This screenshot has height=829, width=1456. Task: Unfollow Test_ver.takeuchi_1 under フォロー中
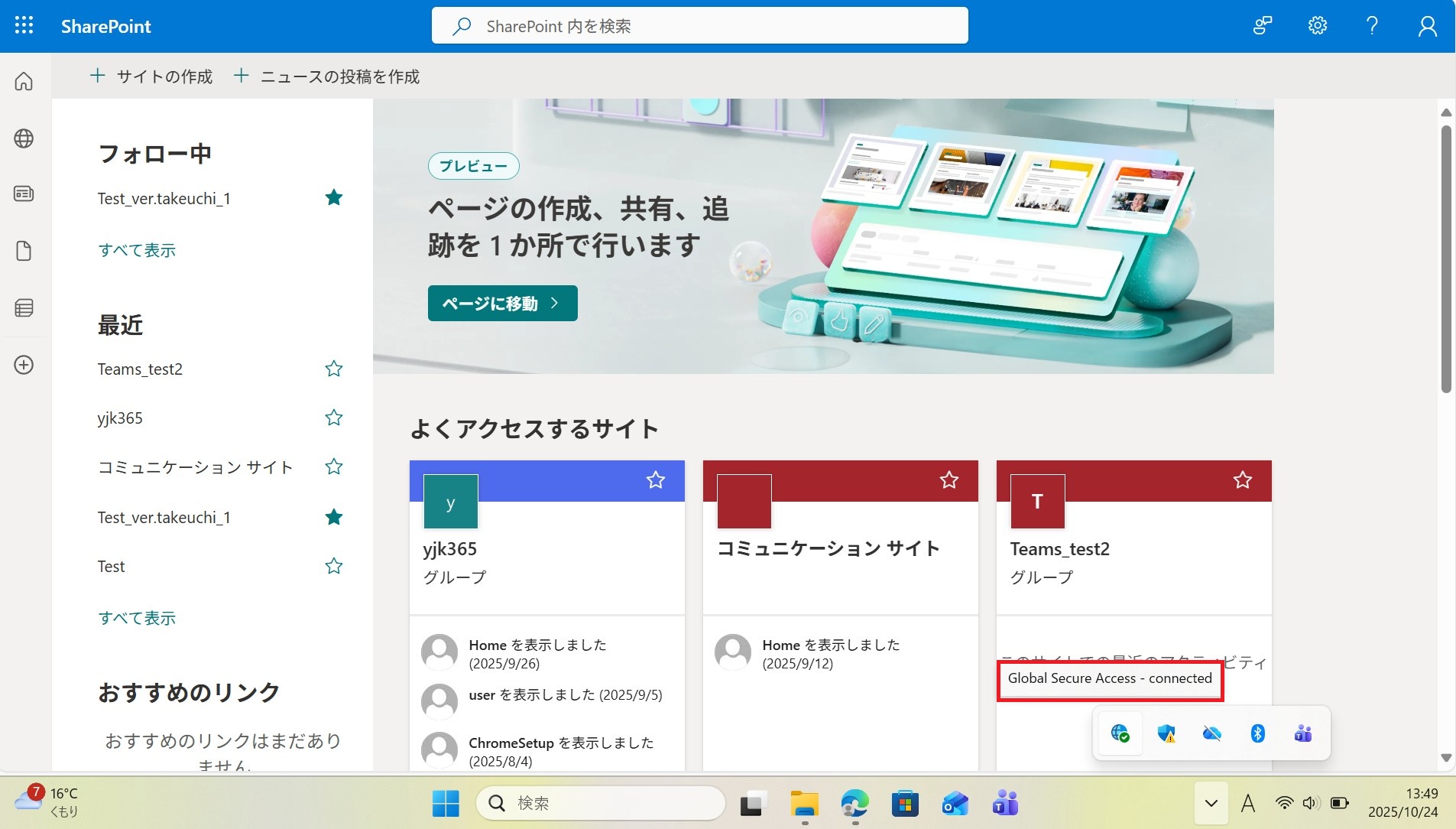(x=333, y=198)
